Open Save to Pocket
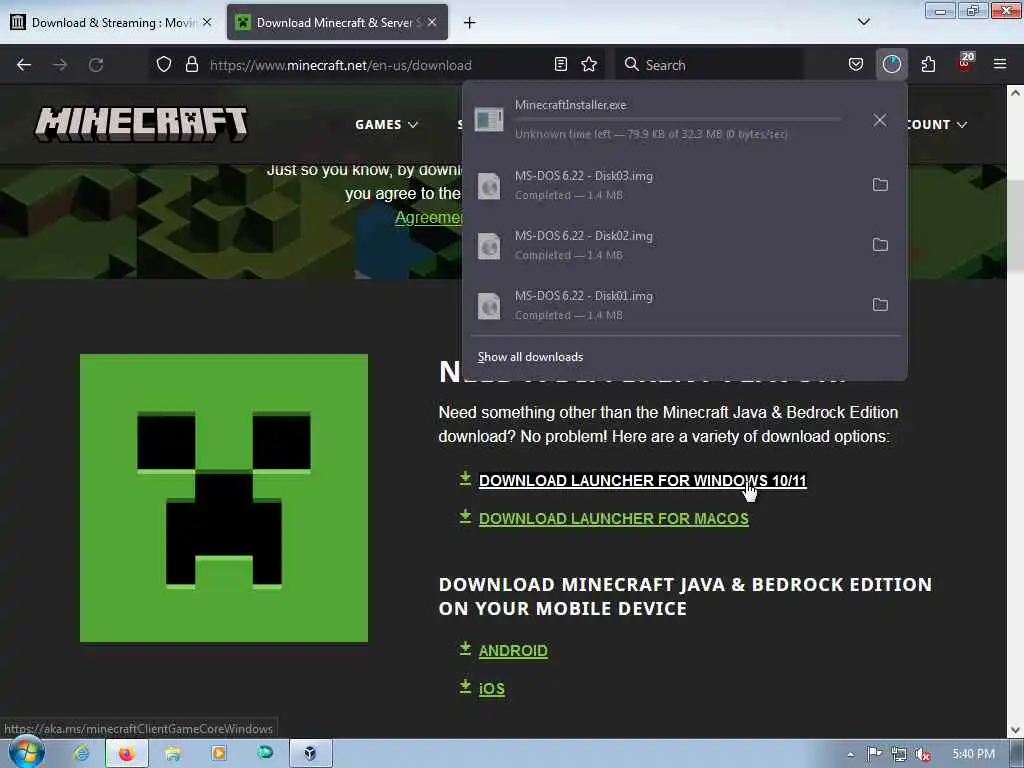Screen dimensions: 1024x768 [x=856, y=65]
